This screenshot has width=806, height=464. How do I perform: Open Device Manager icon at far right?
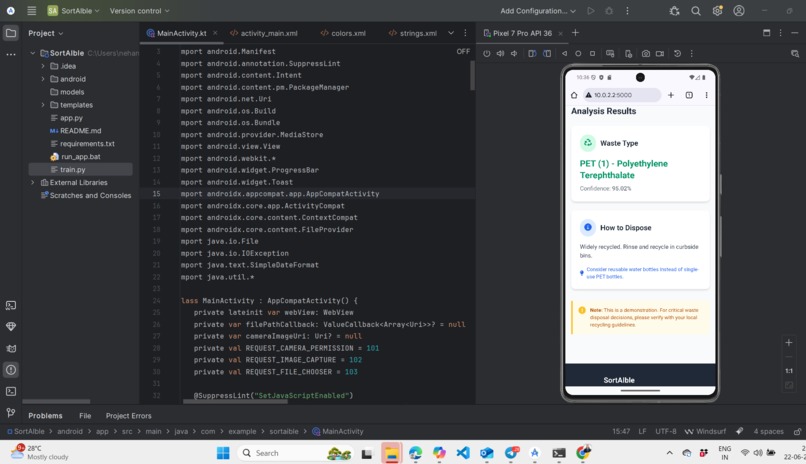[795, 53]
